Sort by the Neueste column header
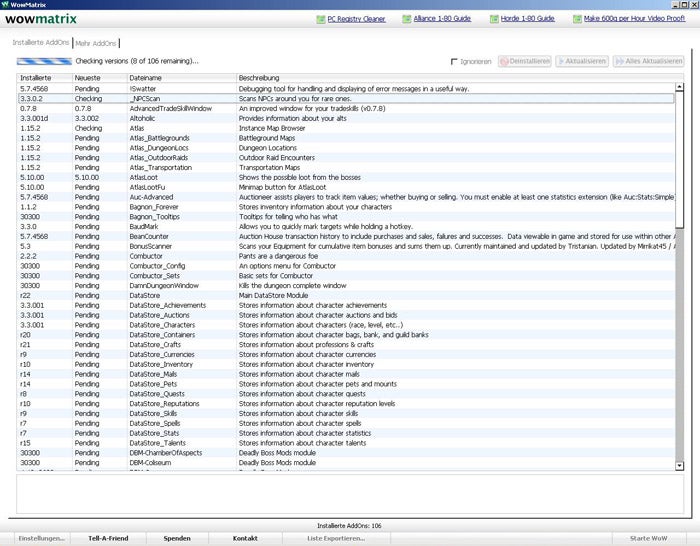The width and height of the screenshot is (700, 546). click(x=100, y=78)
